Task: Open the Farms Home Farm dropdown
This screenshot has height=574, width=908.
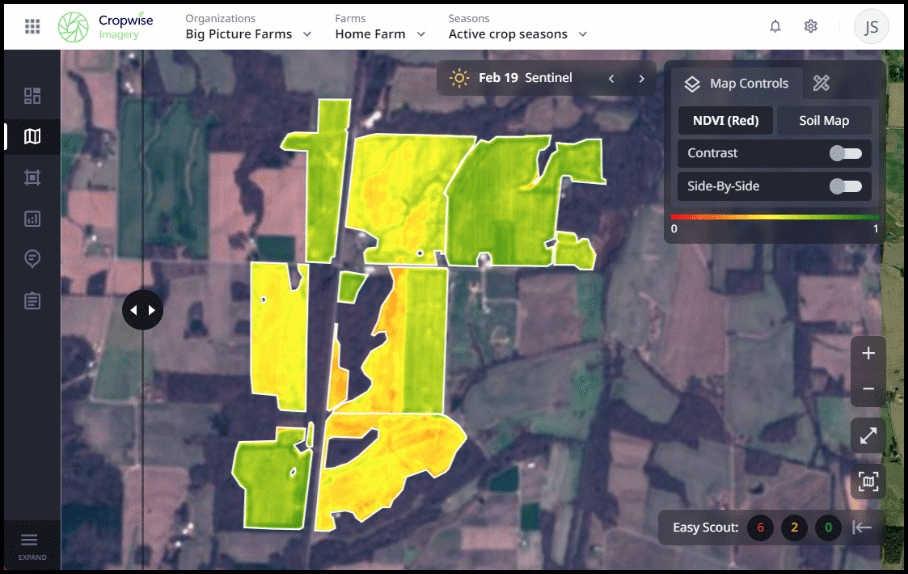Action: point(380,34)
